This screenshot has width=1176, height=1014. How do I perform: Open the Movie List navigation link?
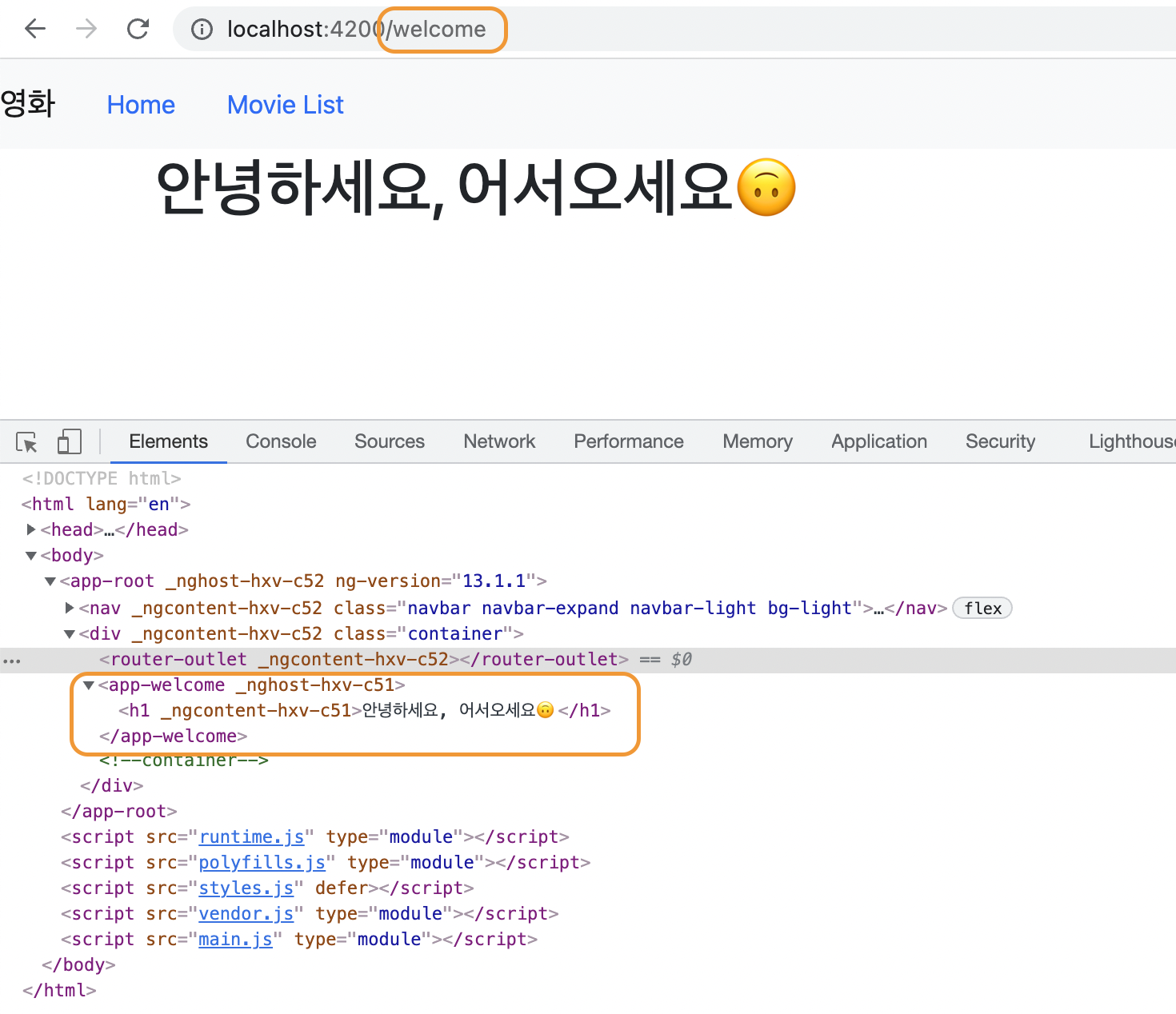tap(286, 105)
